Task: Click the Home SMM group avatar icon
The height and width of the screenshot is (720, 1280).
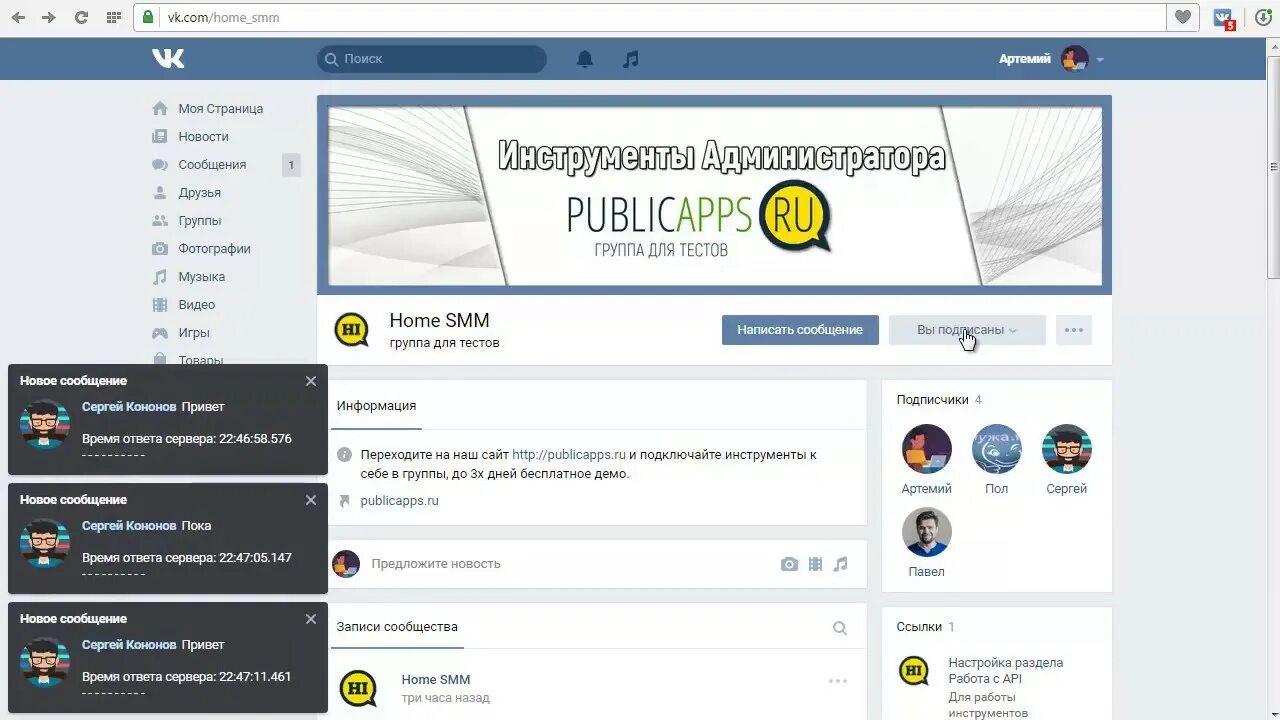Action: (352, 329)
